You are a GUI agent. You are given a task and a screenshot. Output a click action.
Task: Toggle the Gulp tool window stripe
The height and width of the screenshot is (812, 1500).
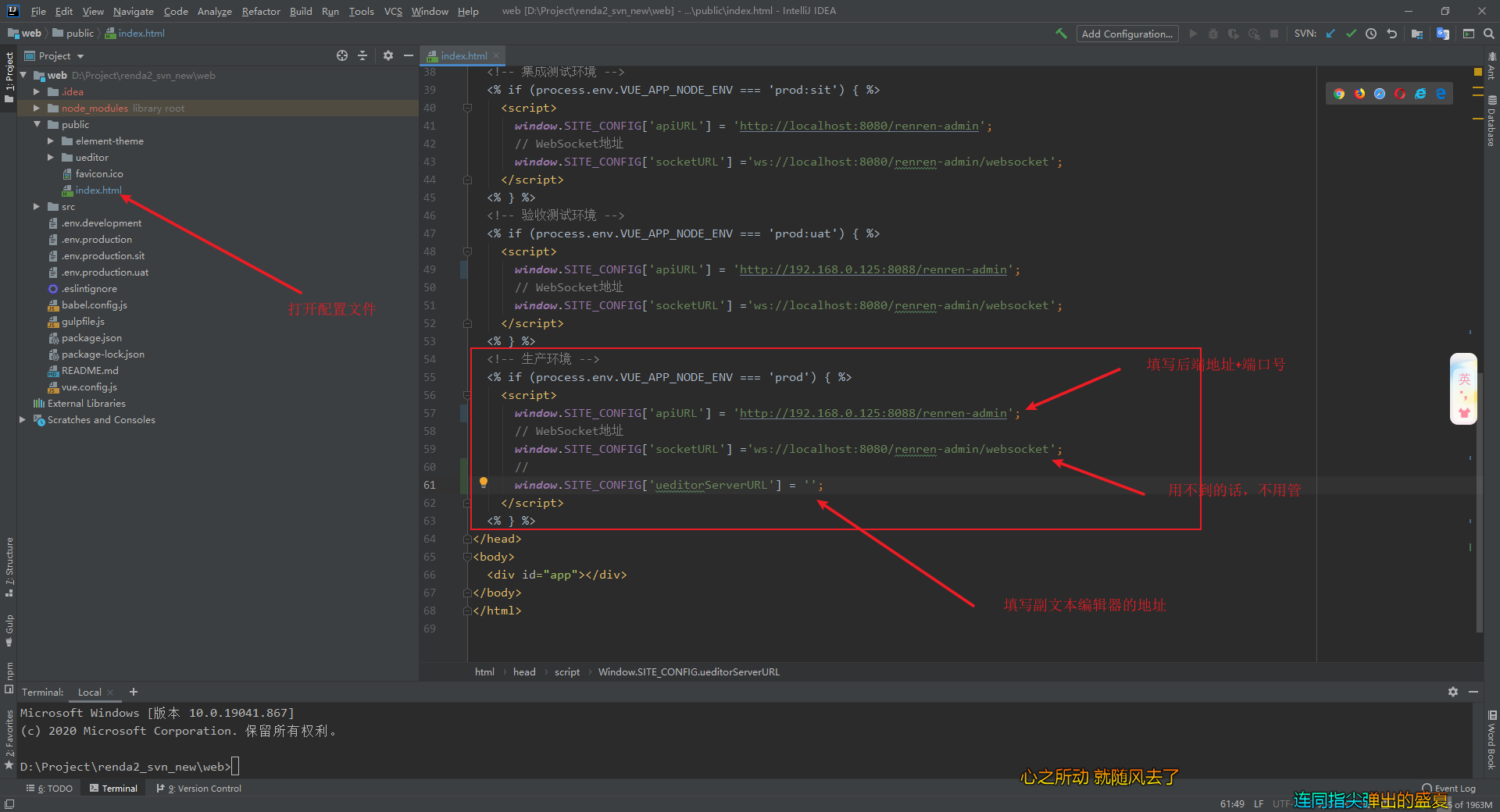point(9,631)
